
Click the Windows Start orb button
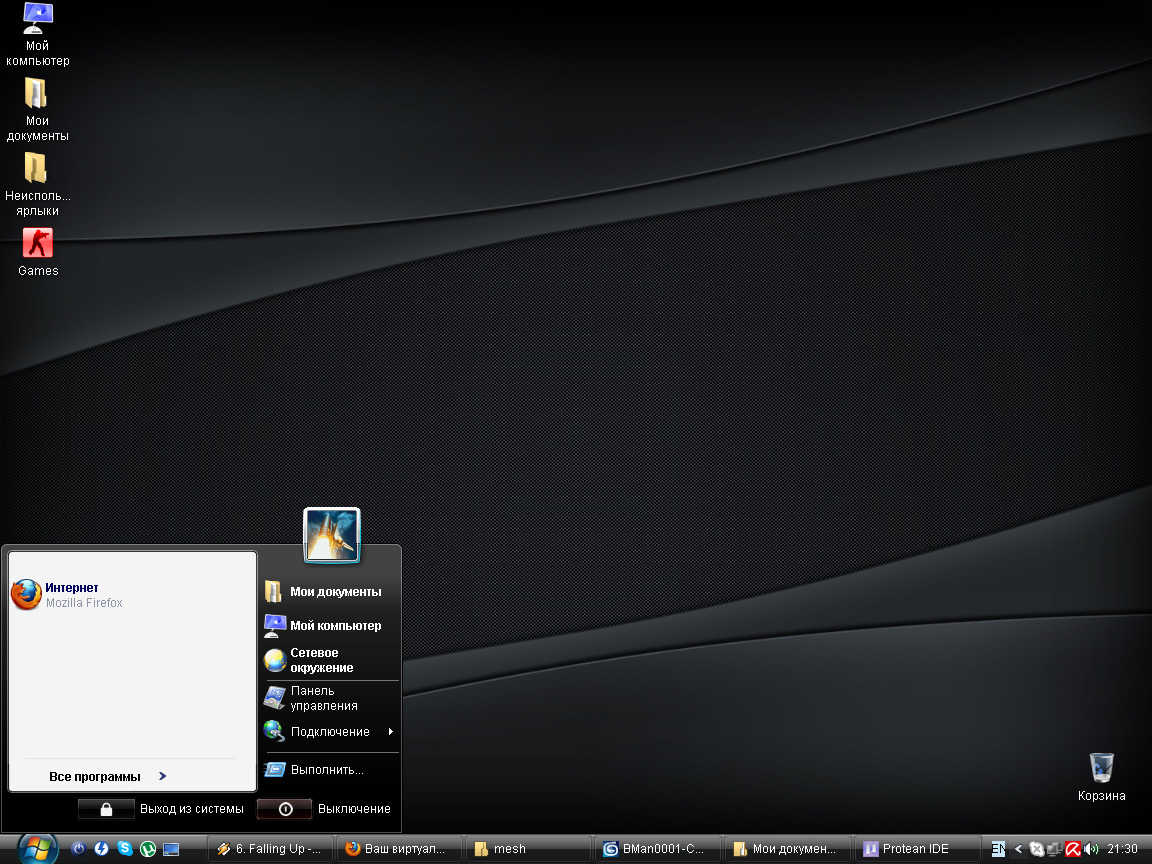point(37,848)
